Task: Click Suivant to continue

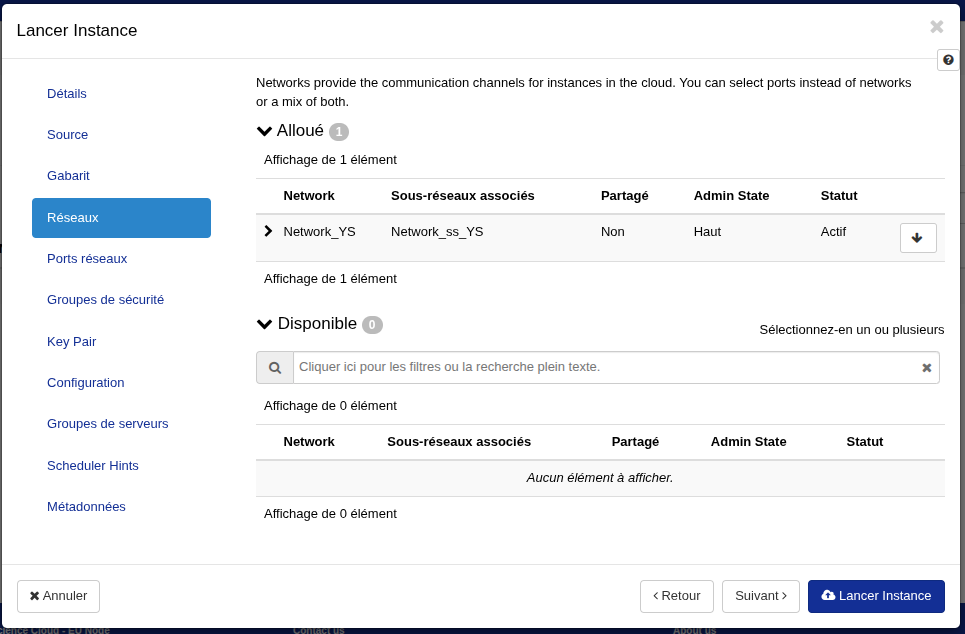Action: tap(760, 596)
